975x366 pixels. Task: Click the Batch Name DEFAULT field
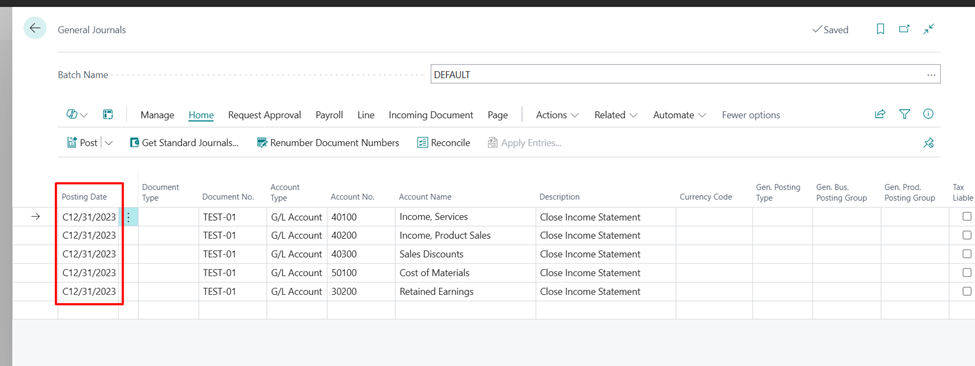point(685,75)
